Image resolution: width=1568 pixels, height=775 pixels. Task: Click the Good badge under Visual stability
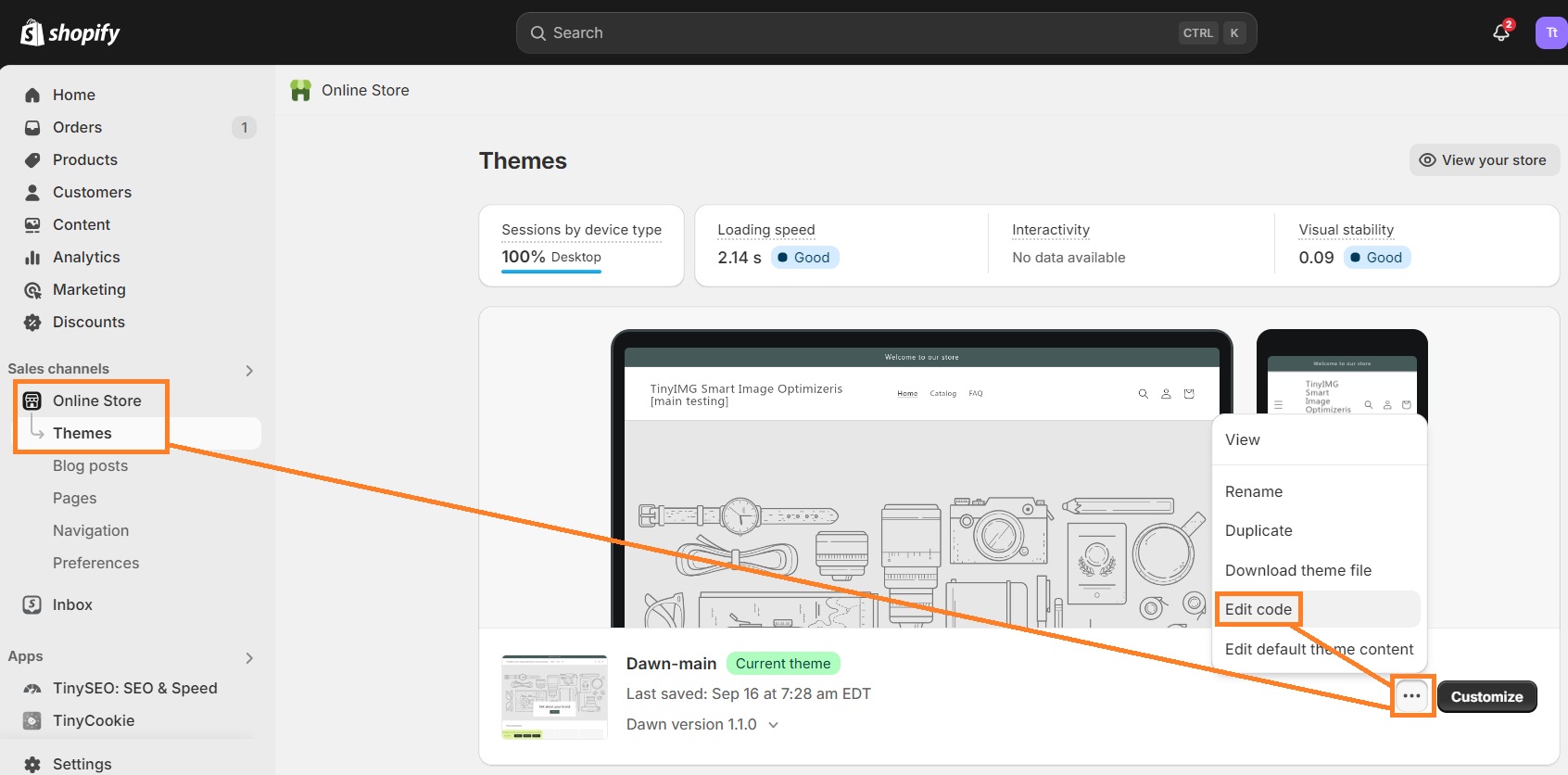point(1377,257)
